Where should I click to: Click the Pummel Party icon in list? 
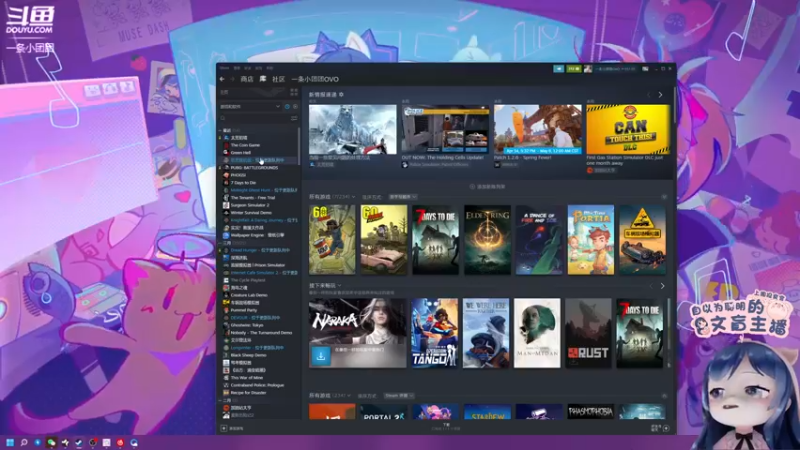pyautogui.click(x=226, y=310)
